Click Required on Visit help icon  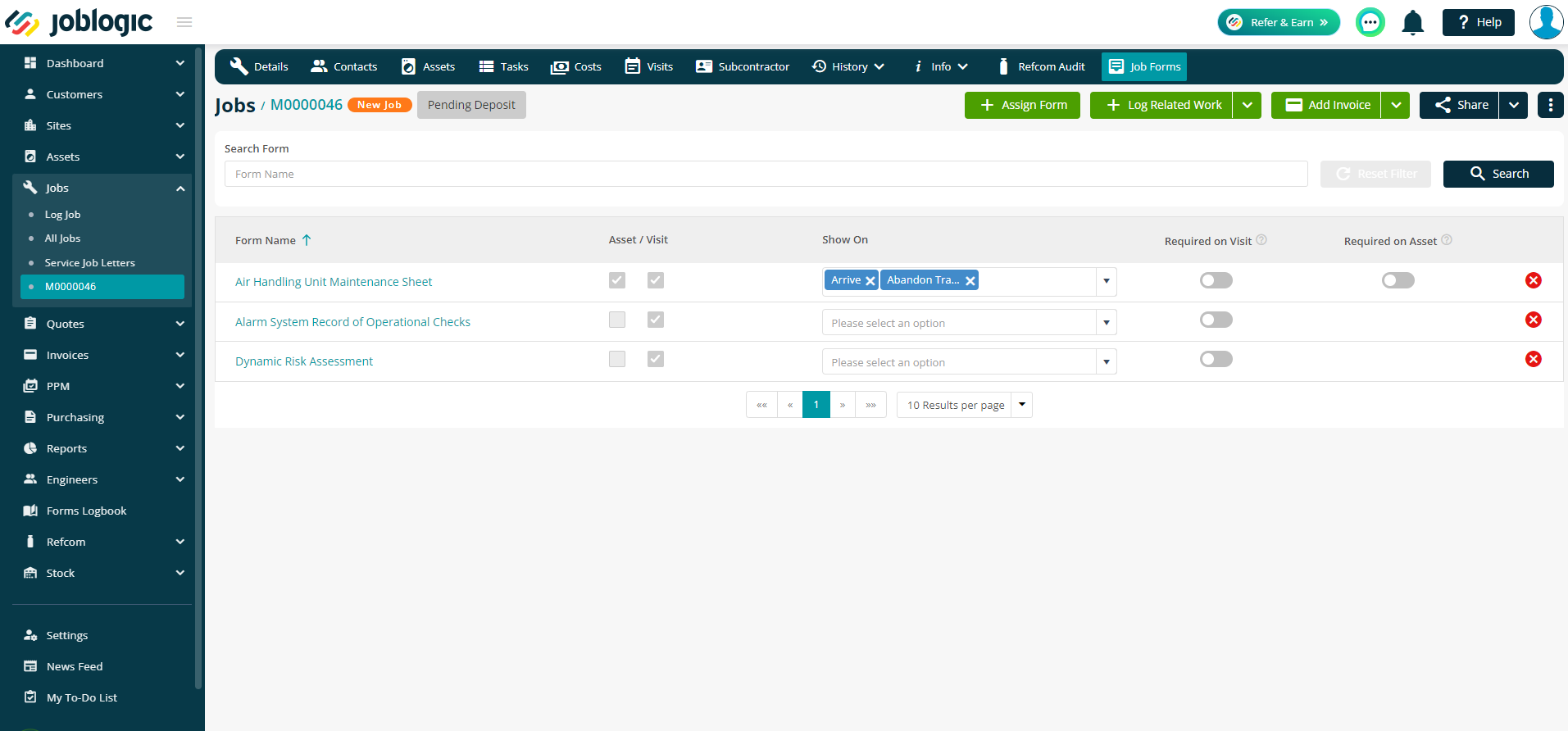click(1261, 240)
